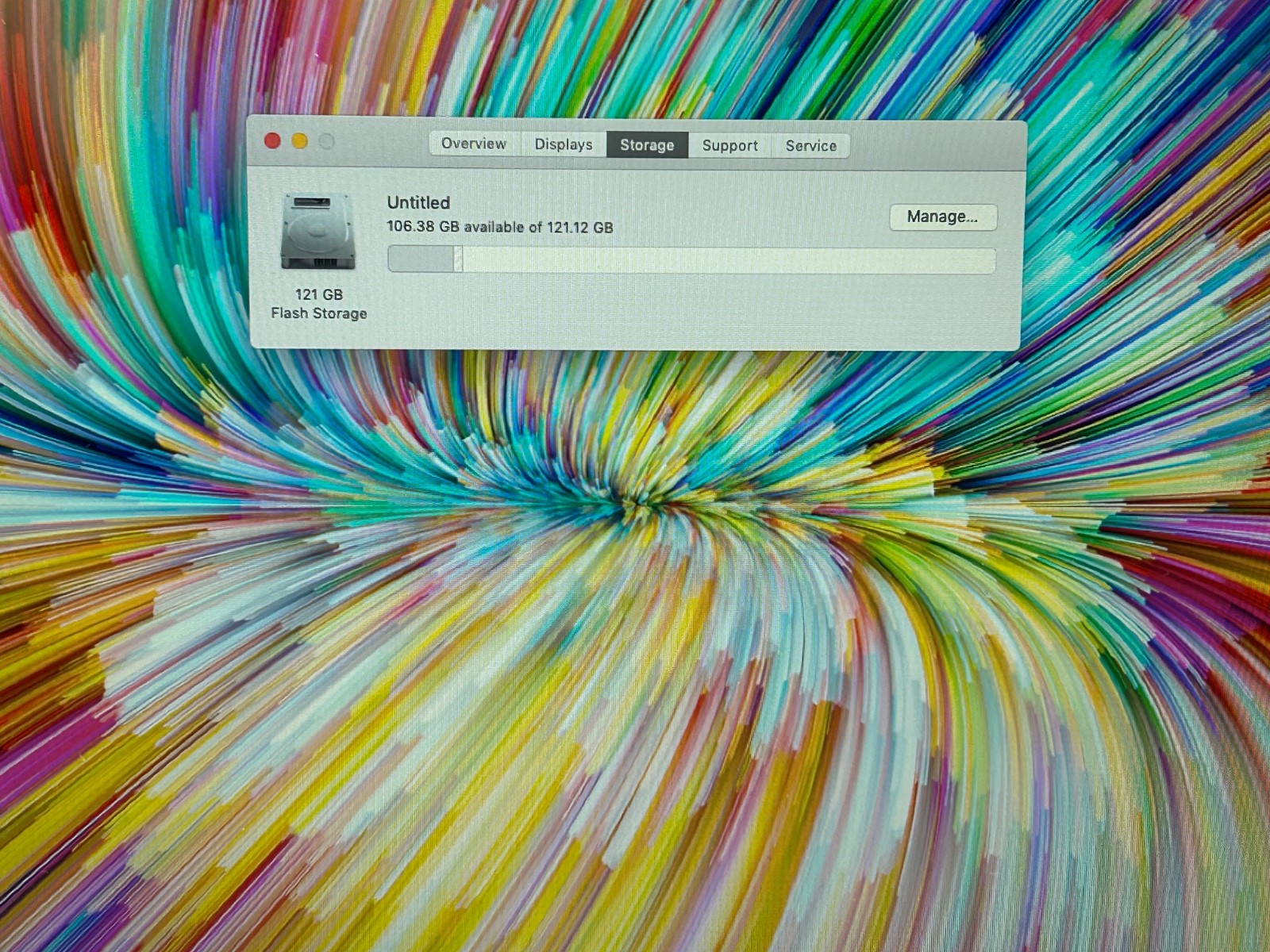This screenshot has width=1270, height=952.
Task: Open the Displays tab
Action: pyautogui.click(x=564, y=144)
